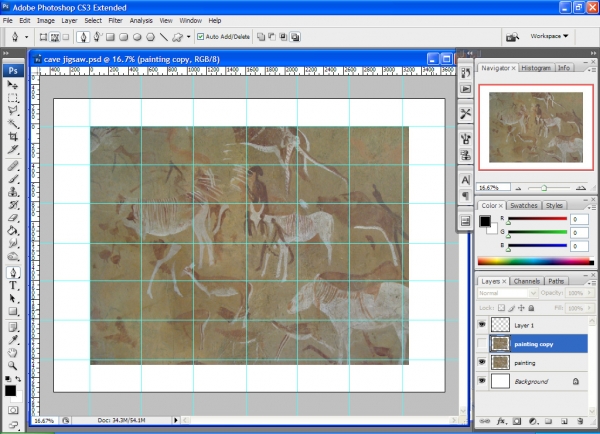Toggle lock transparent pixels
This screenshot has height=434, width=600.
[501, 308]
